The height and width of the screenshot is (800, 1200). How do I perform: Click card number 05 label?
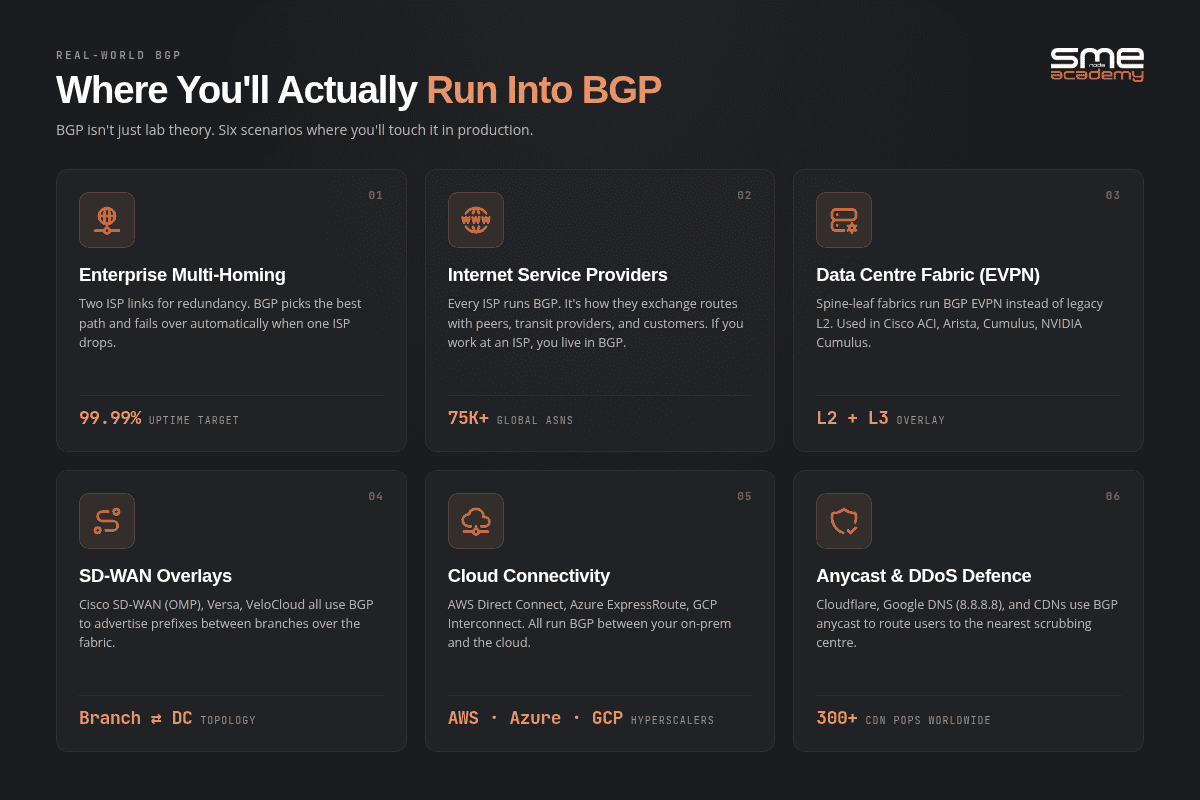(x=744, y=496)
